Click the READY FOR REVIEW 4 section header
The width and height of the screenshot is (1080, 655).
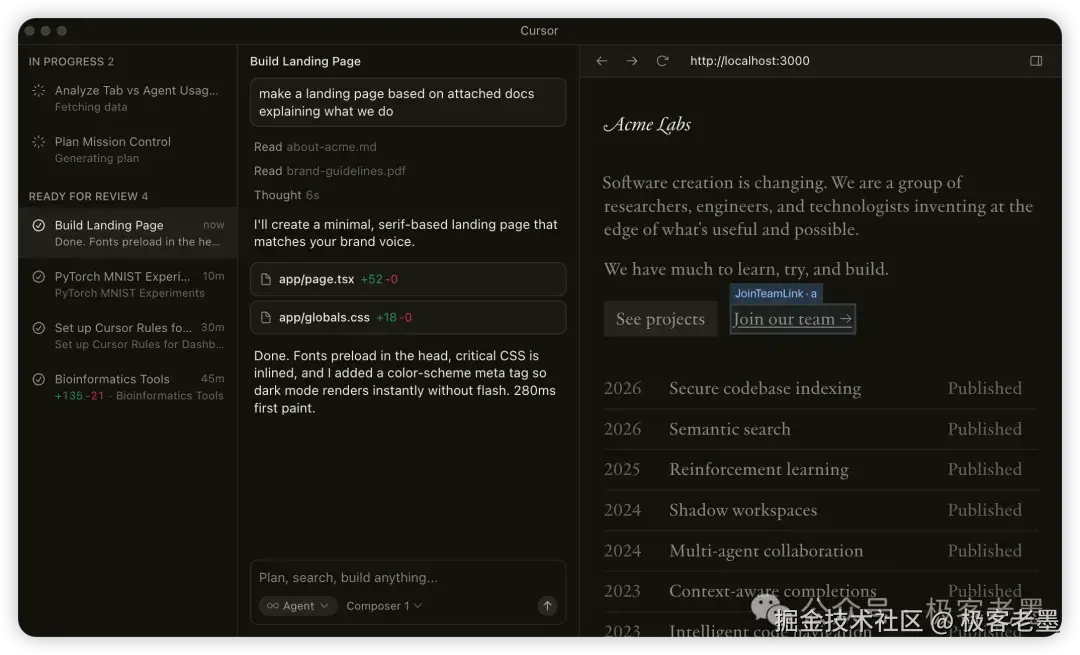(x=88, y=196)
